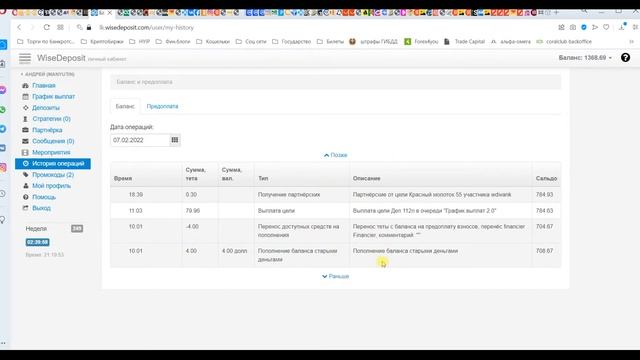This screenshot has height=360, width=640.
Task: Open Instagram in the Opera sidebar
Action: (3, 167)
